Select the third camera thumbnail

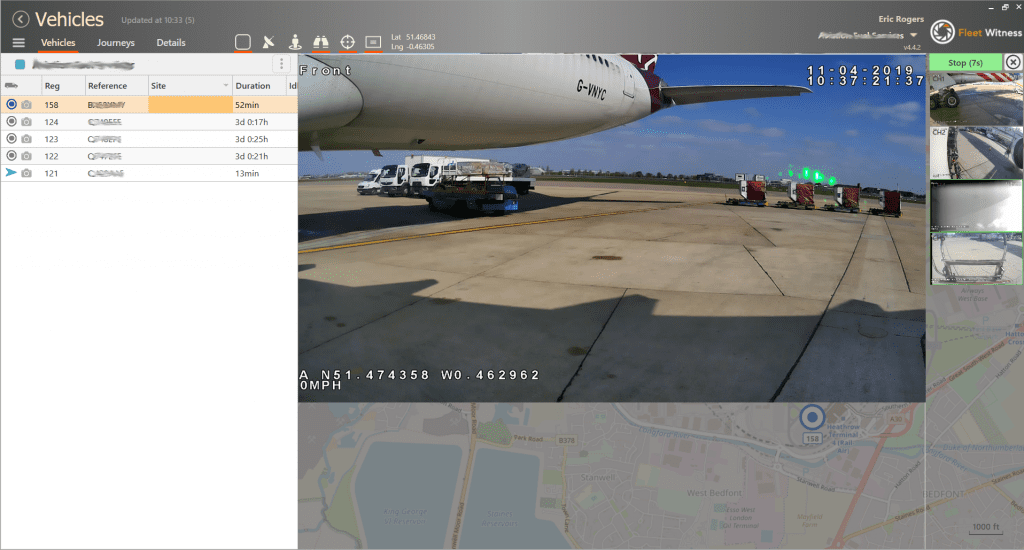point(976,206)
